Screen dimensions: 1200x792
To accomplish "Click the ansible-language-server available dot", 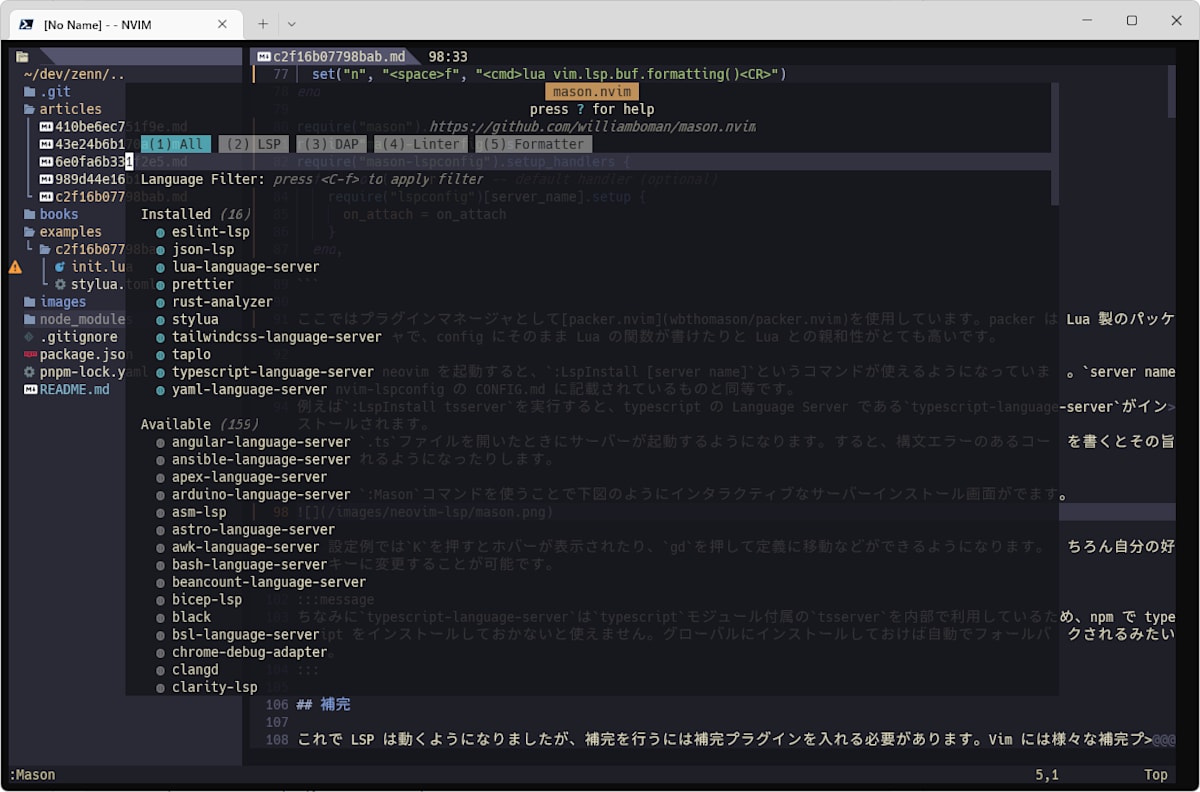I will click(161, 459).
